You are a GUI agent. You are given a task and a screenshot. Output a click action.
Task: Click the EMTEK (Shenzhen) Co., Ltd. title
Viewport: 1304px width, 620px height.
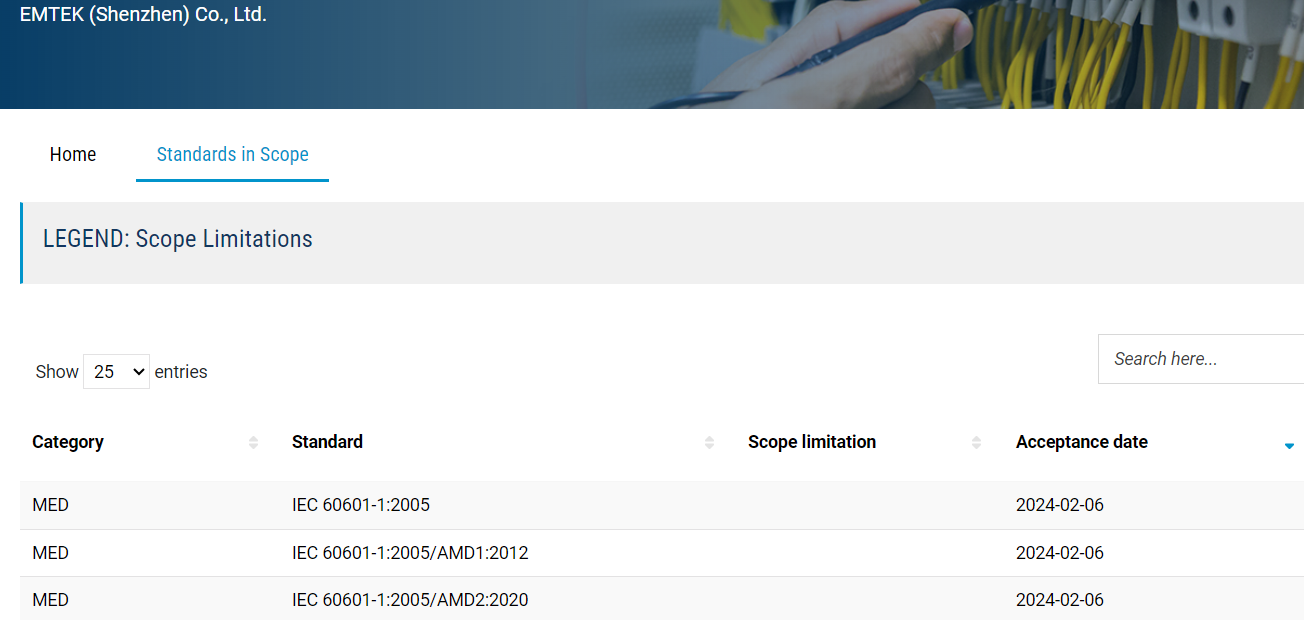click(x=143, y=15)
